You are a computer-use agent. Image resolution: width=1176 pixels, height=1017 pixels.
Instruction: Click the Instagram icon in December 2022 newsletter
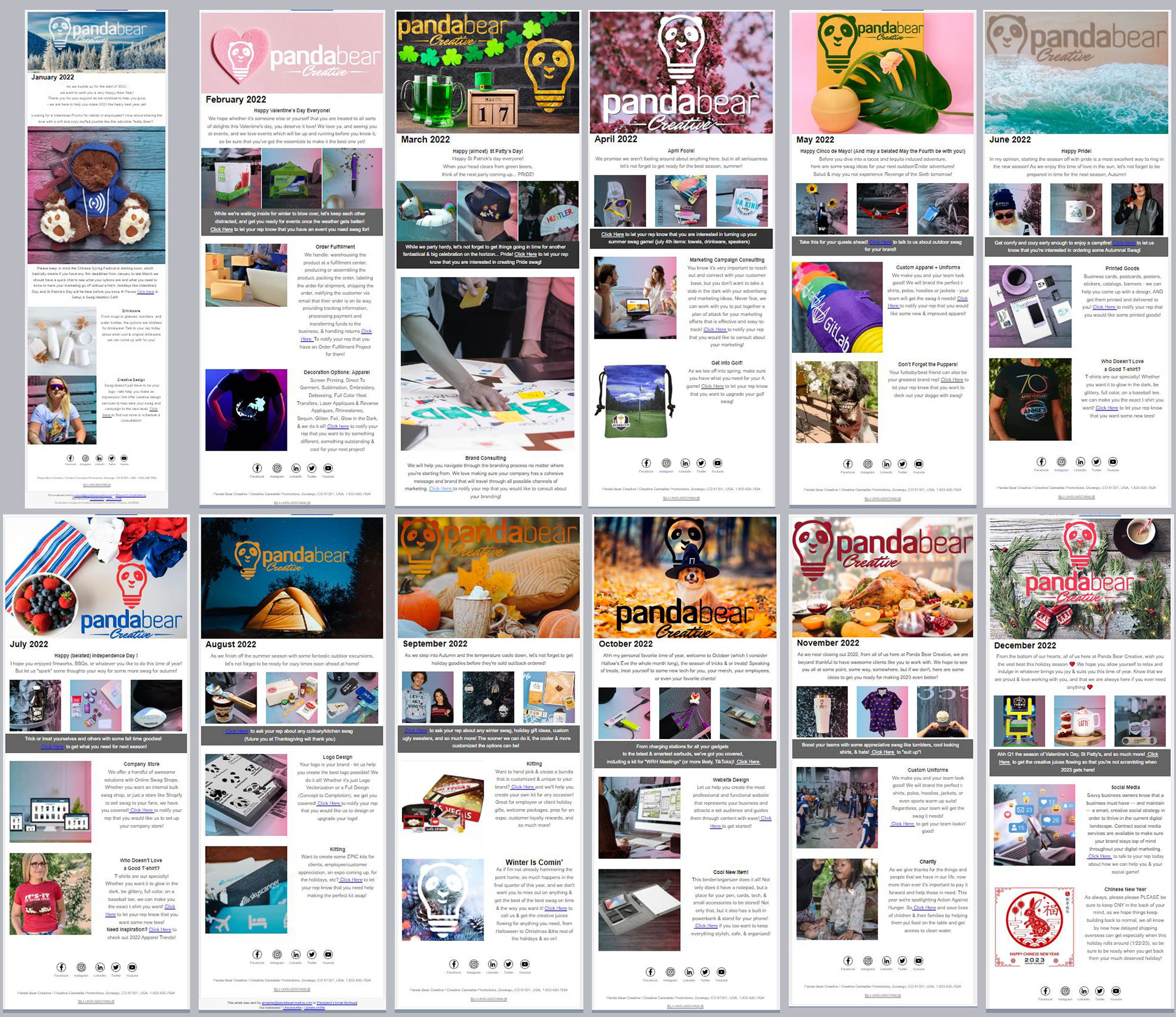(1065, 991)
